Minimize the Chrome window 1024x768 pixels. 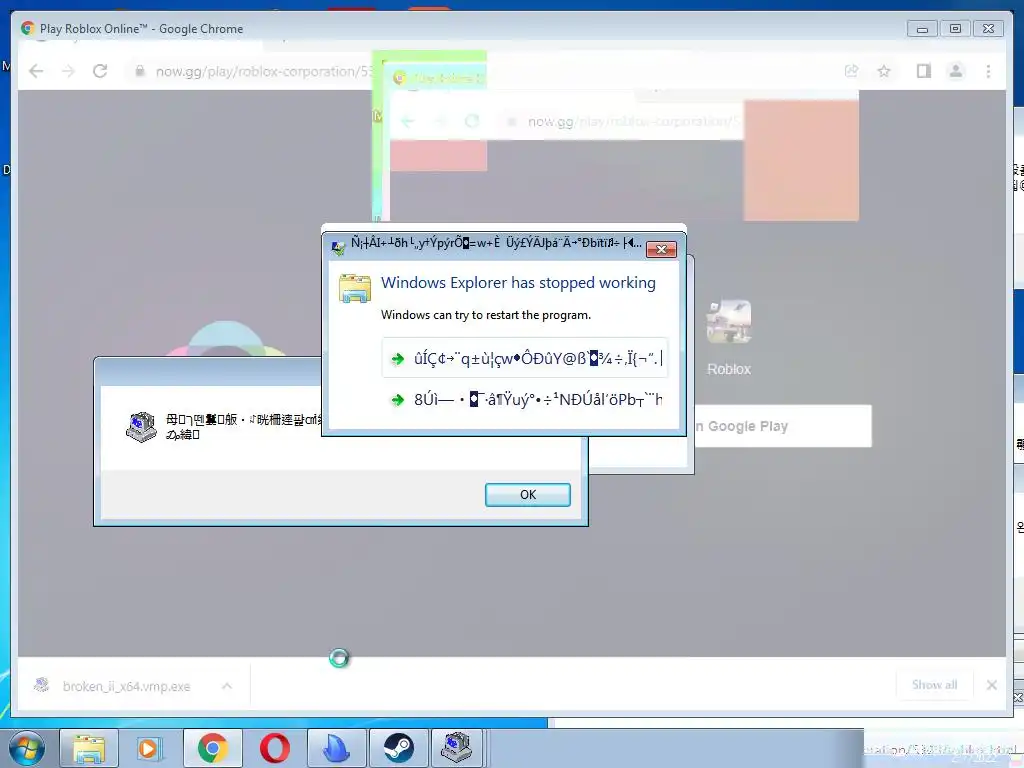click(922, 29)
